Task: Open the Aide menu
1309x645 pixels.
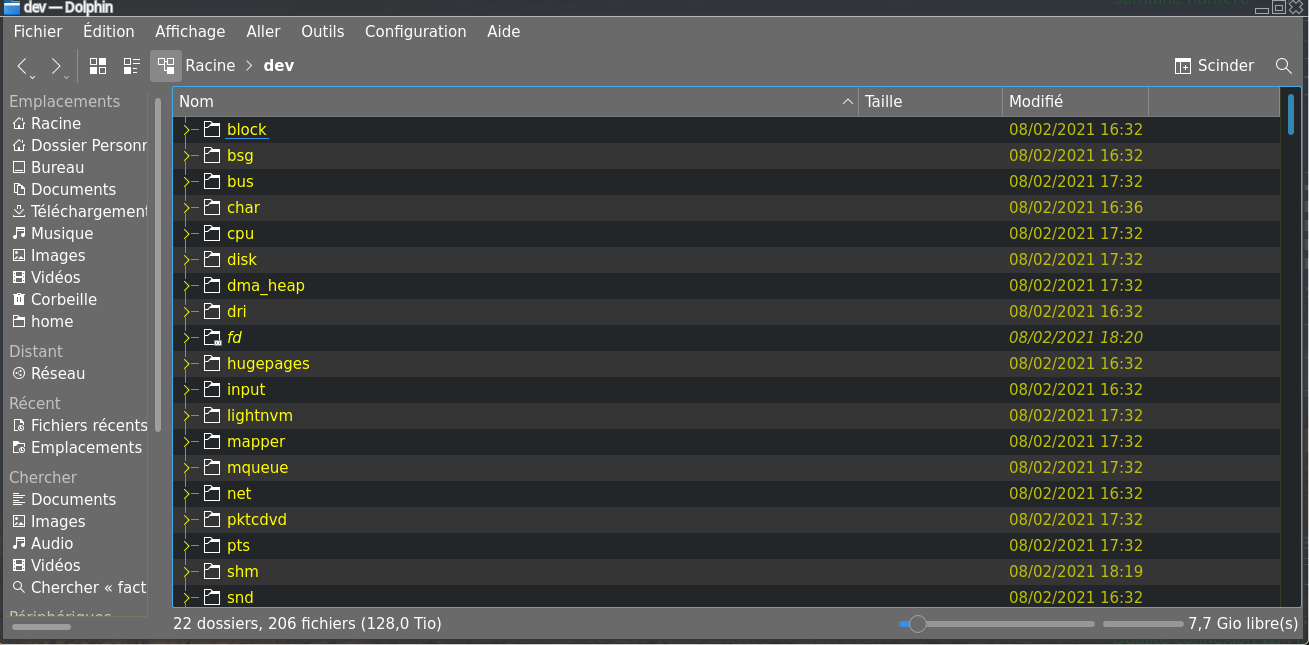Action: [504, 32]
